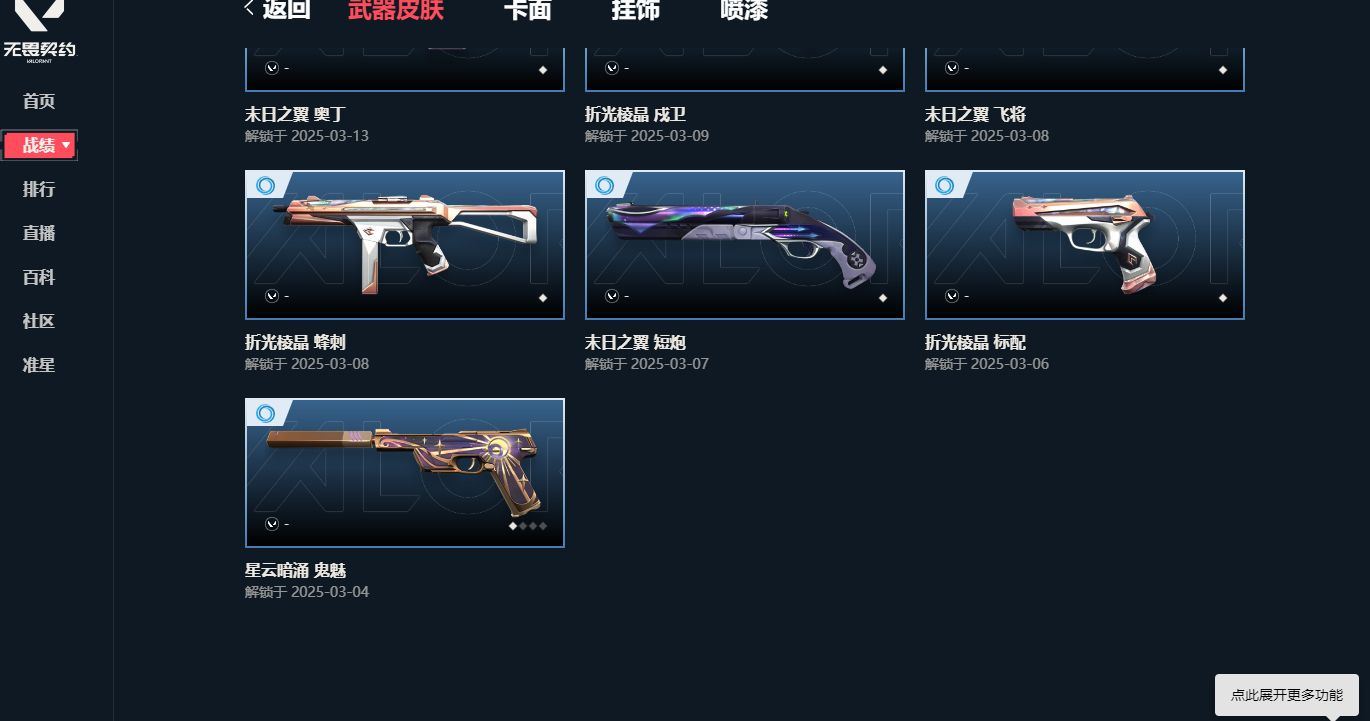Switch to the 挂饰 tab
This screenshot has height=721, width=1370.
pyautogui.click(x=635, y=10)
